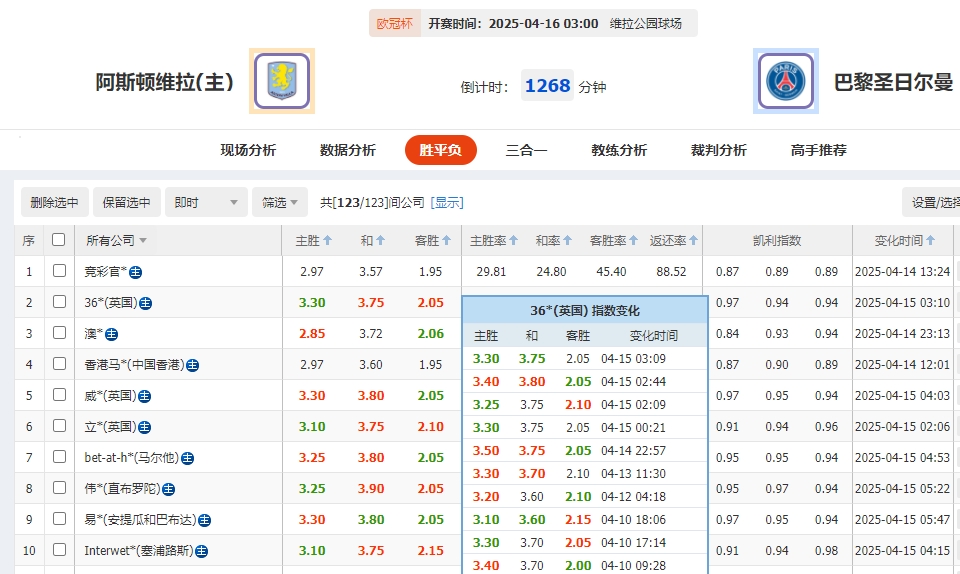Toggle the select-all checkbox in table header
Viewport: 960px width, 574px height.
pos(59,240)
